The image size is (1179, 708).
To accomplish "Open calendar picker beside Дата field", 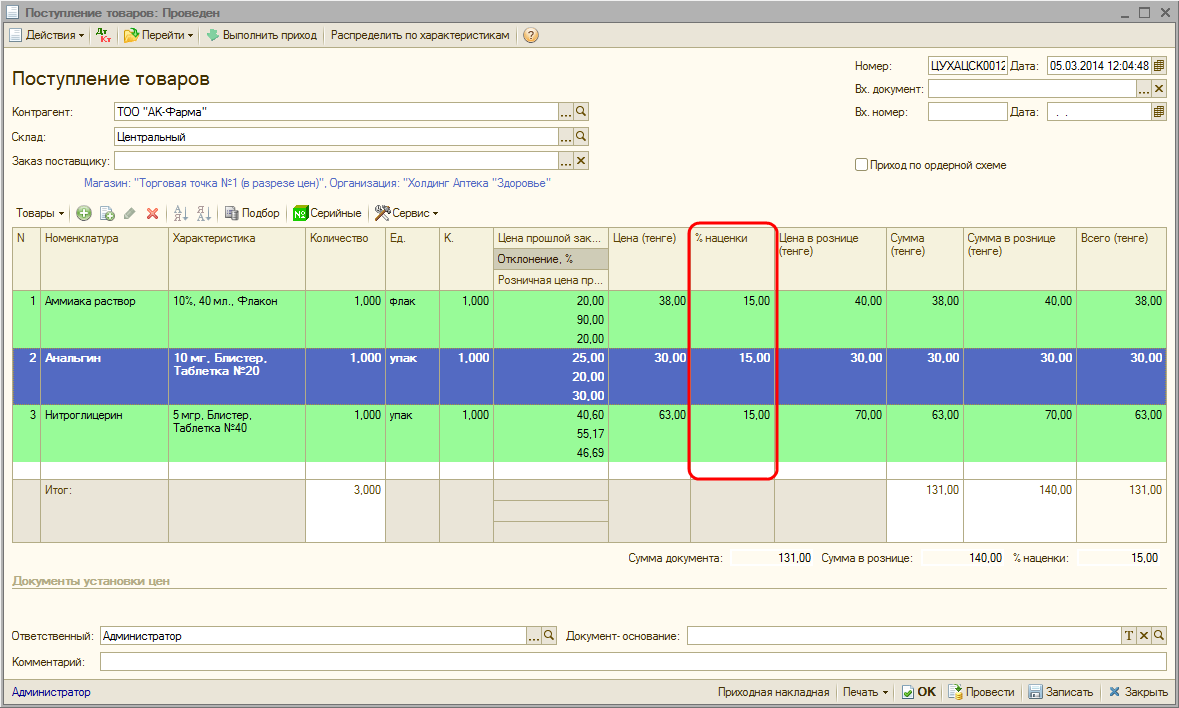I will pos(1159,66).
